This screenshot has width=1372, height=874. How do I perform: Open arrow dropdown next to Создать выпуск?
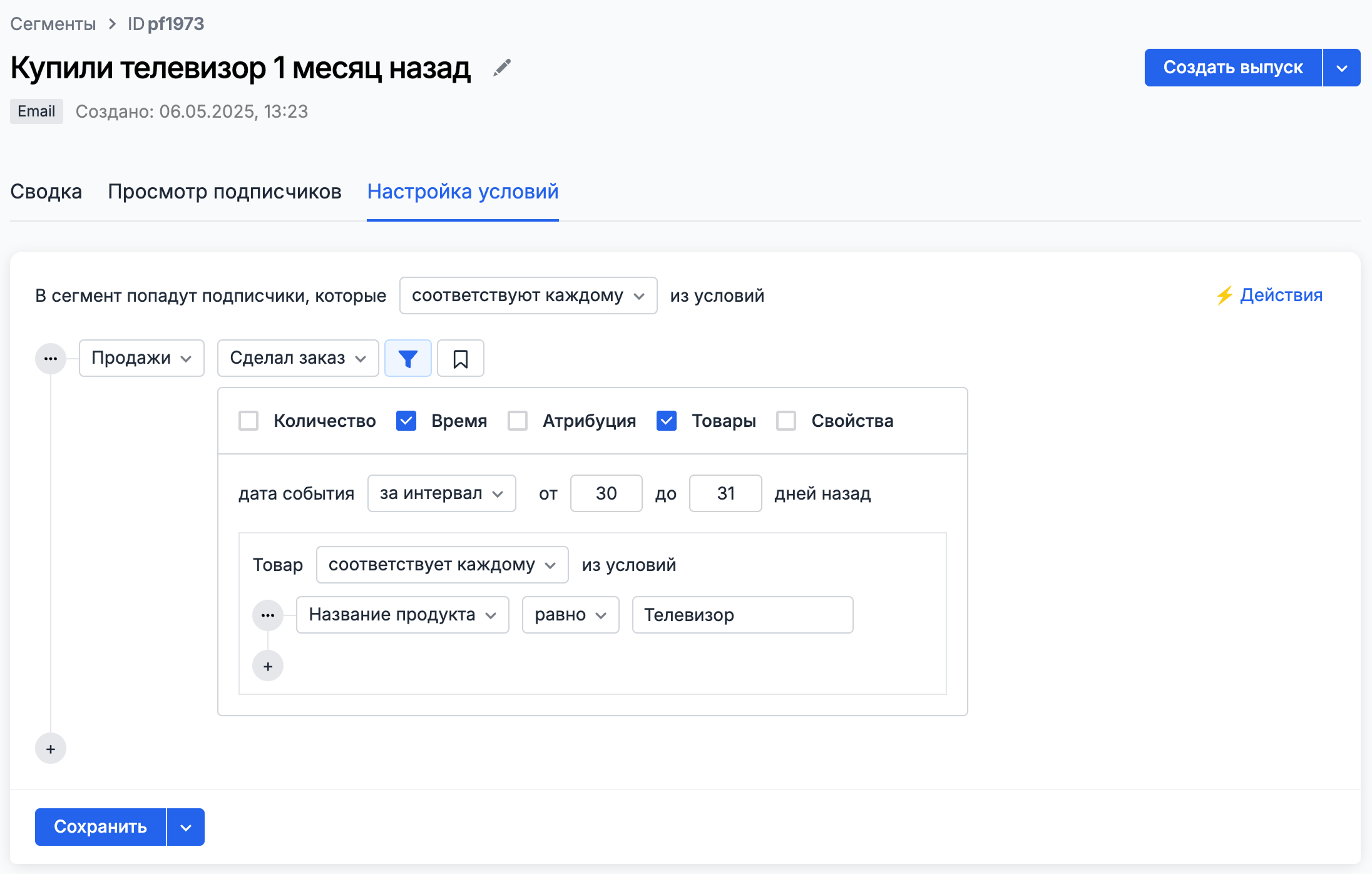[1341, 68]
